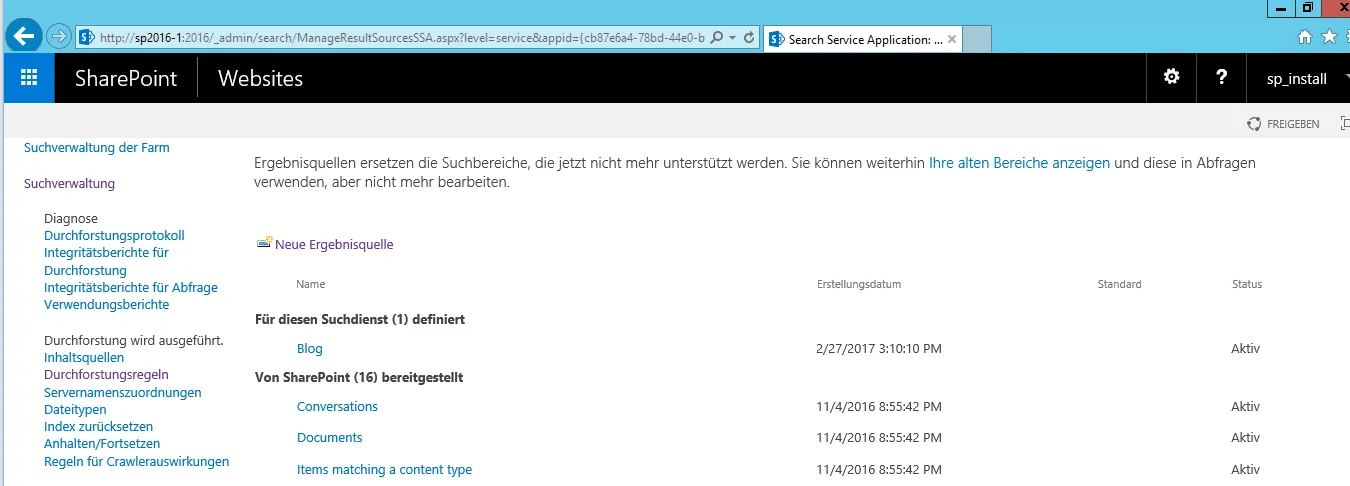Open the help question mark

pos(1222,78)
